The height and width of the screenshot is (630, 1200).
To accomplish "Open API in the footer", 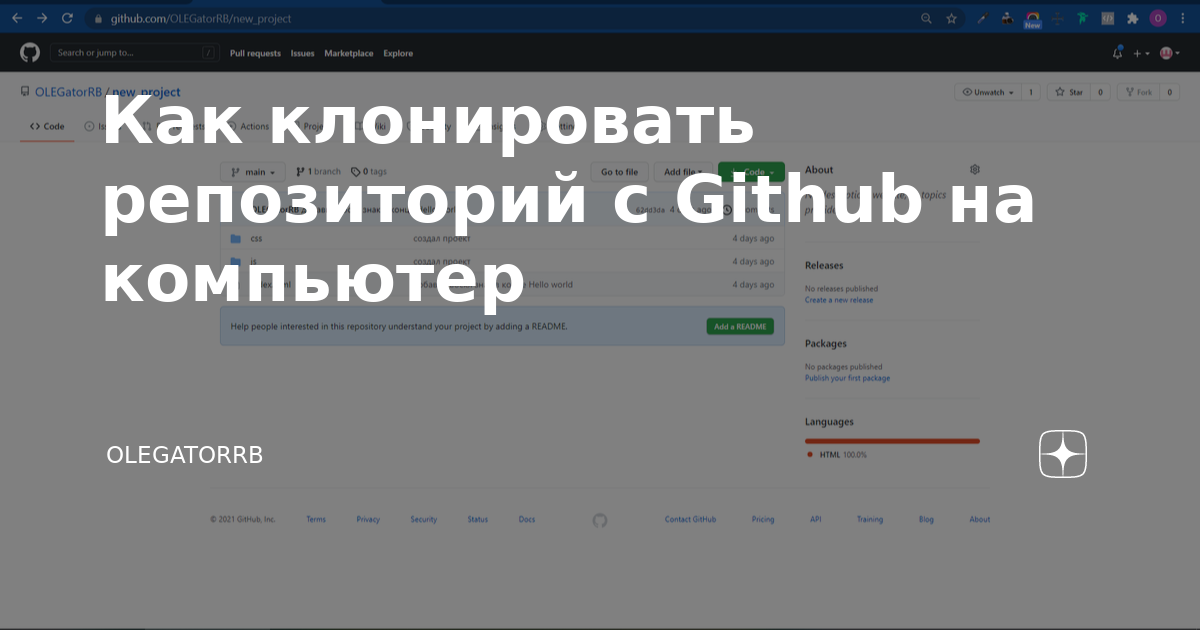I will (x=816, y=520).
